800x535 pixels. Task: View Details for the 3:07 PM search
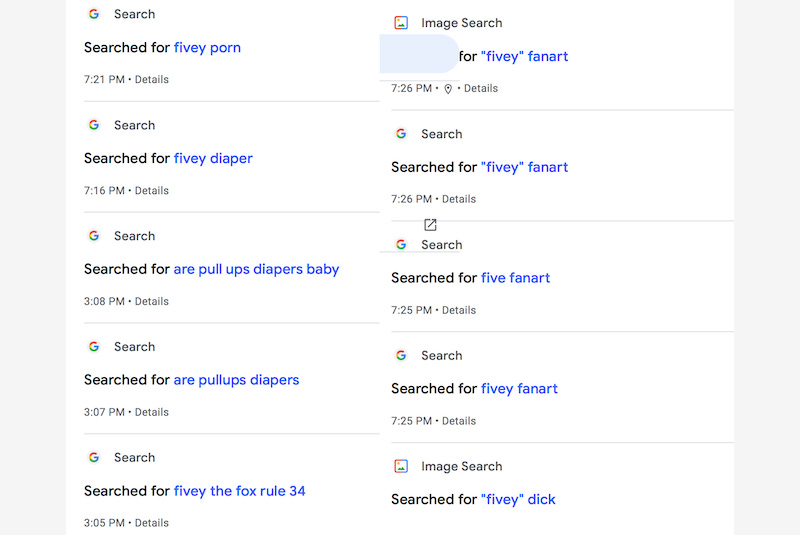[x=152, y=412]
